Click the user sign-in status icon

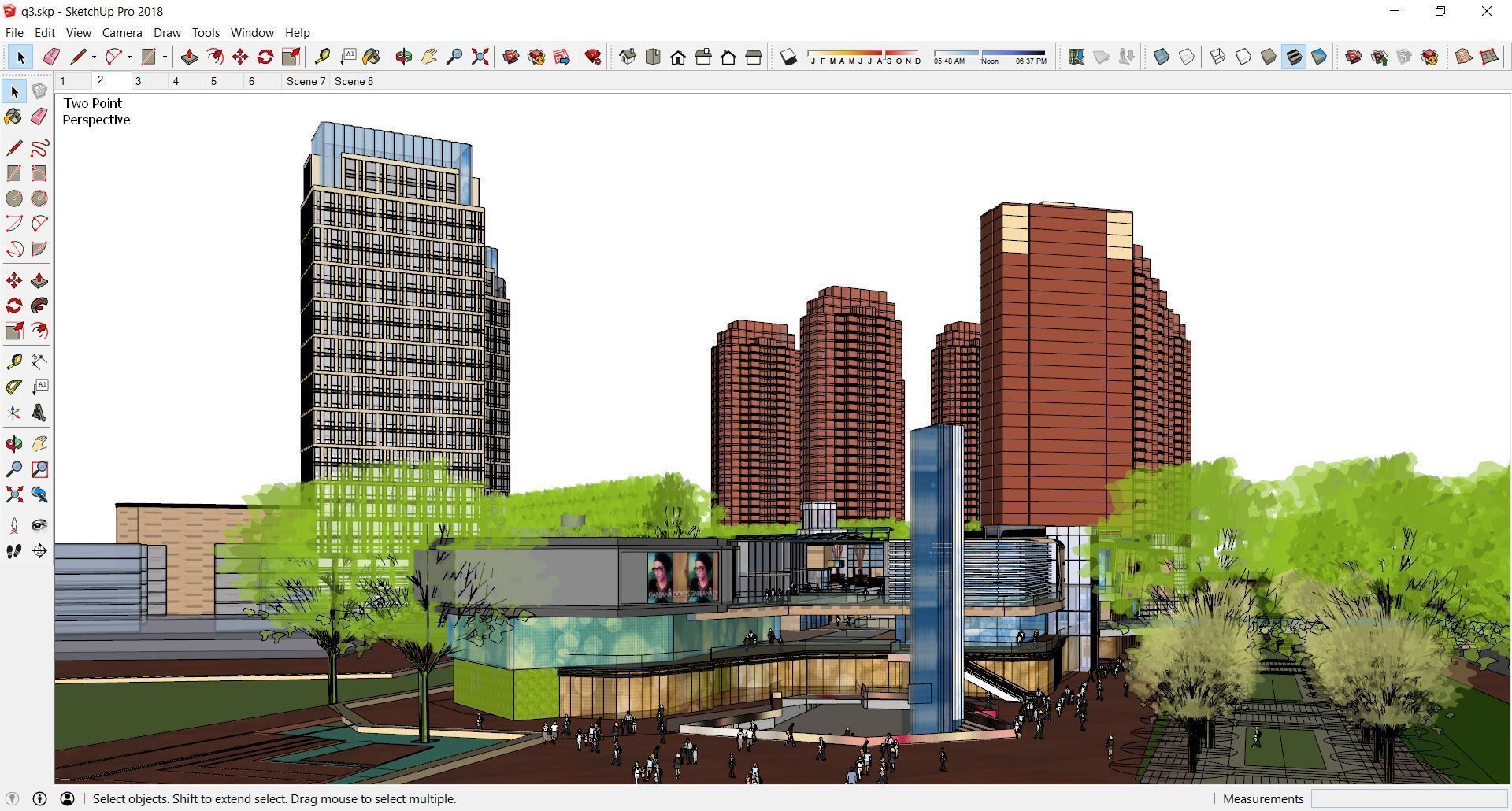pyautogui.click(x=68, y=798)
